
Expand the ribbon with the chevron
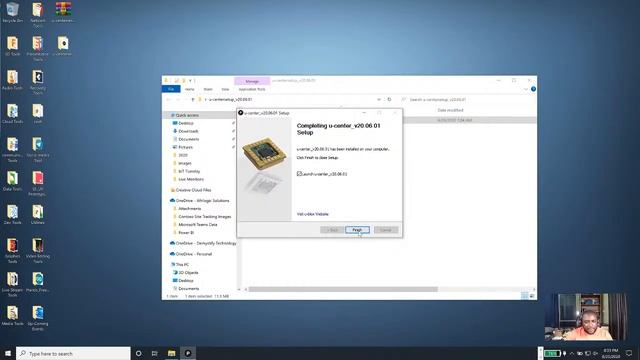click(526, 89)
